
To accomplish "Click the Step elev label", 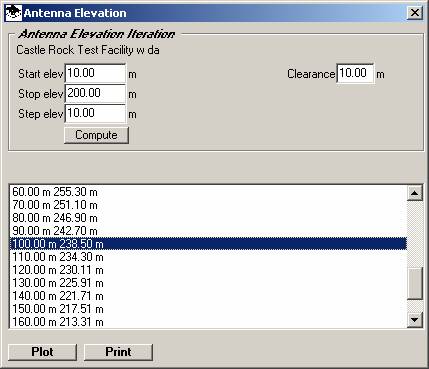I will tap(40, 114).
